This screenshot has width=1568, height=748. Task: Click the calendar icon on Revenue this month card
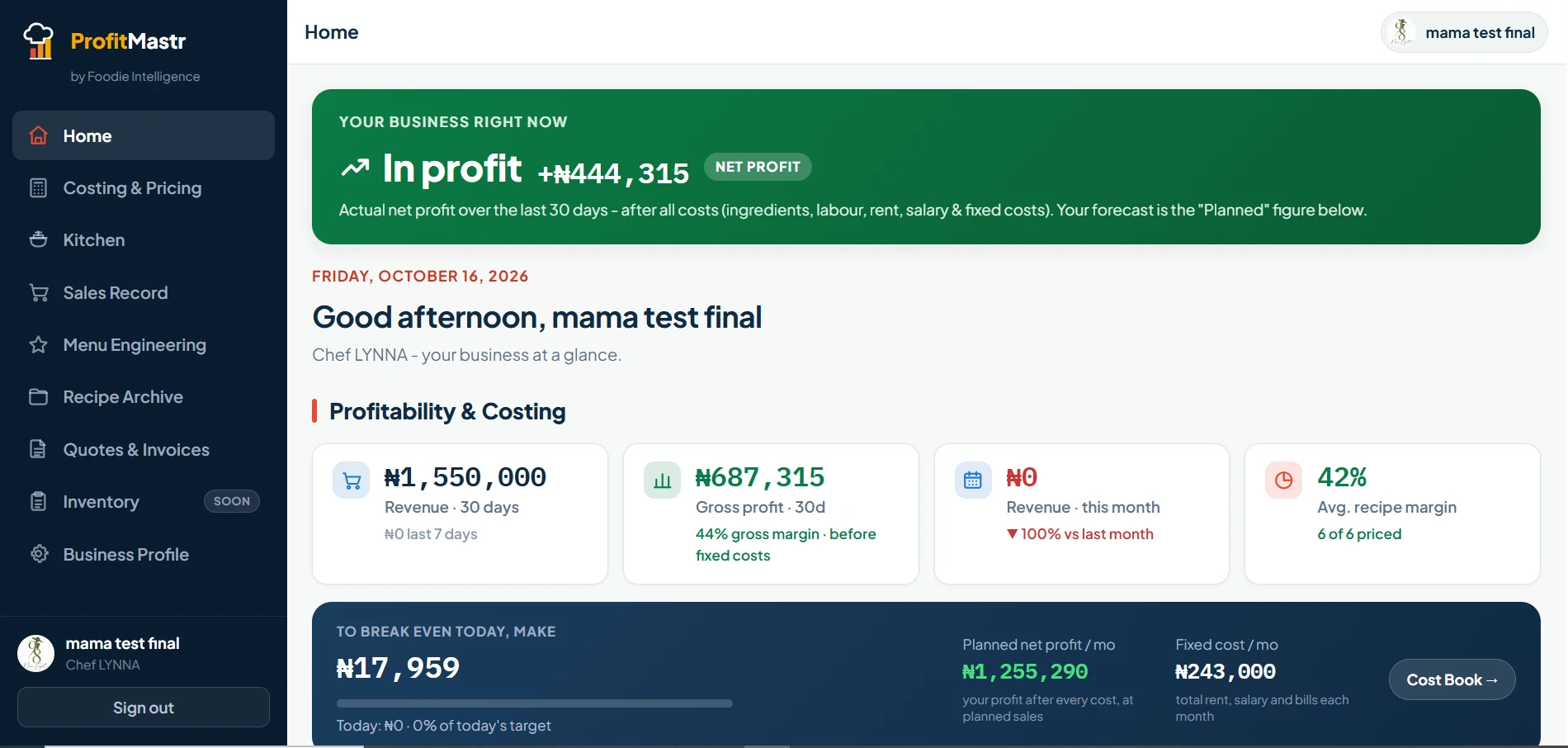point(973,481)
